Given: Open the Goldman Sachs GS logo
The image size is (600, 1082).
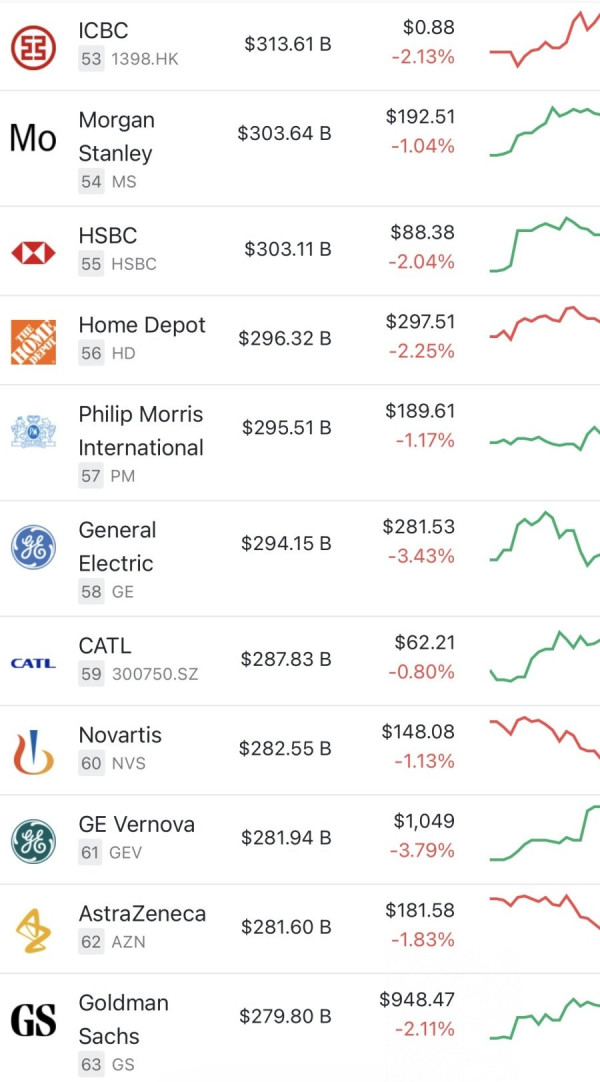Looking at the screenshot, I should 33,1020.
